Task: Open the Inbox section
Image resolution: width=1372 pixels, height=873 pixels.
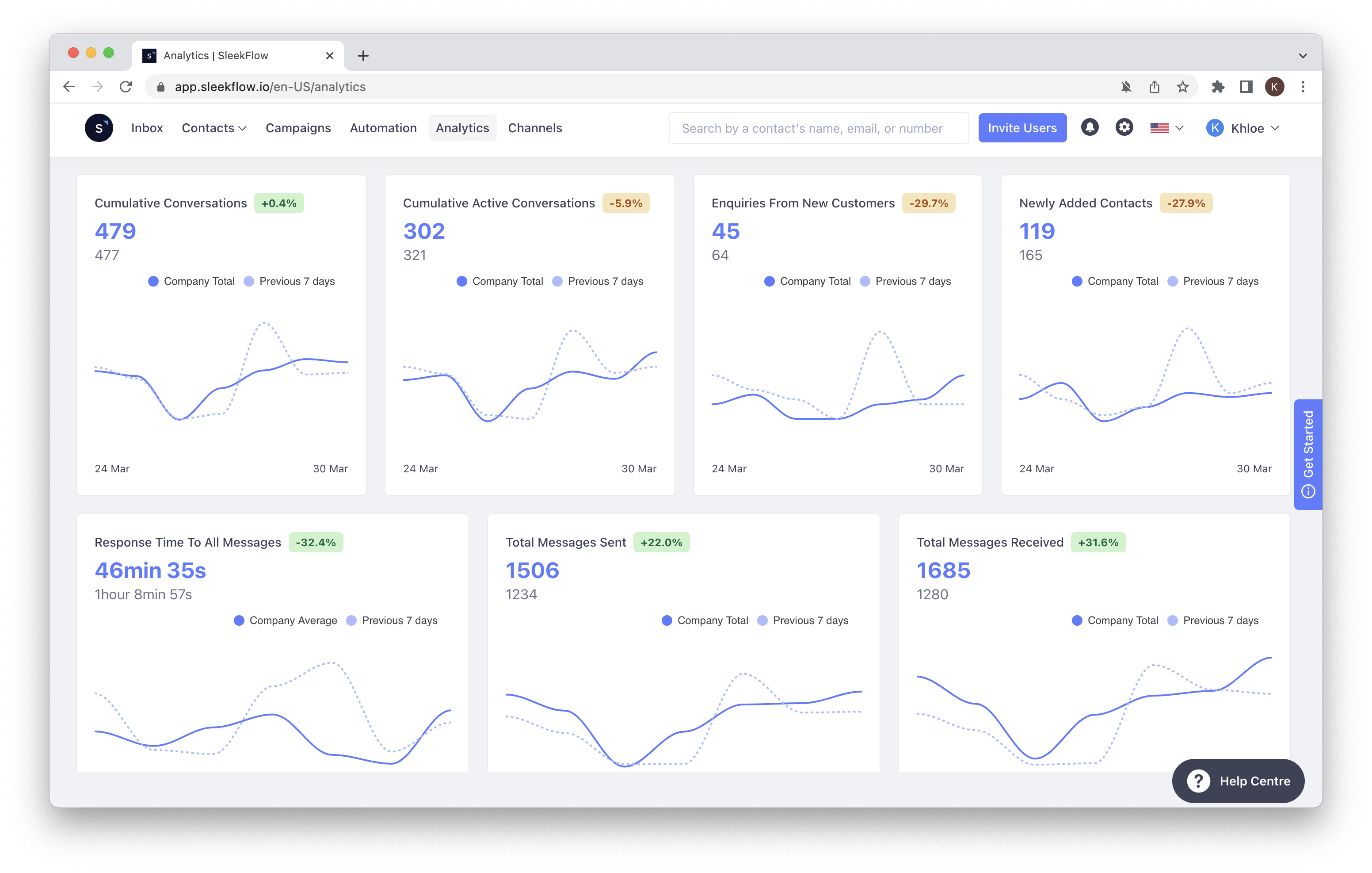Action: click(147, 127)
